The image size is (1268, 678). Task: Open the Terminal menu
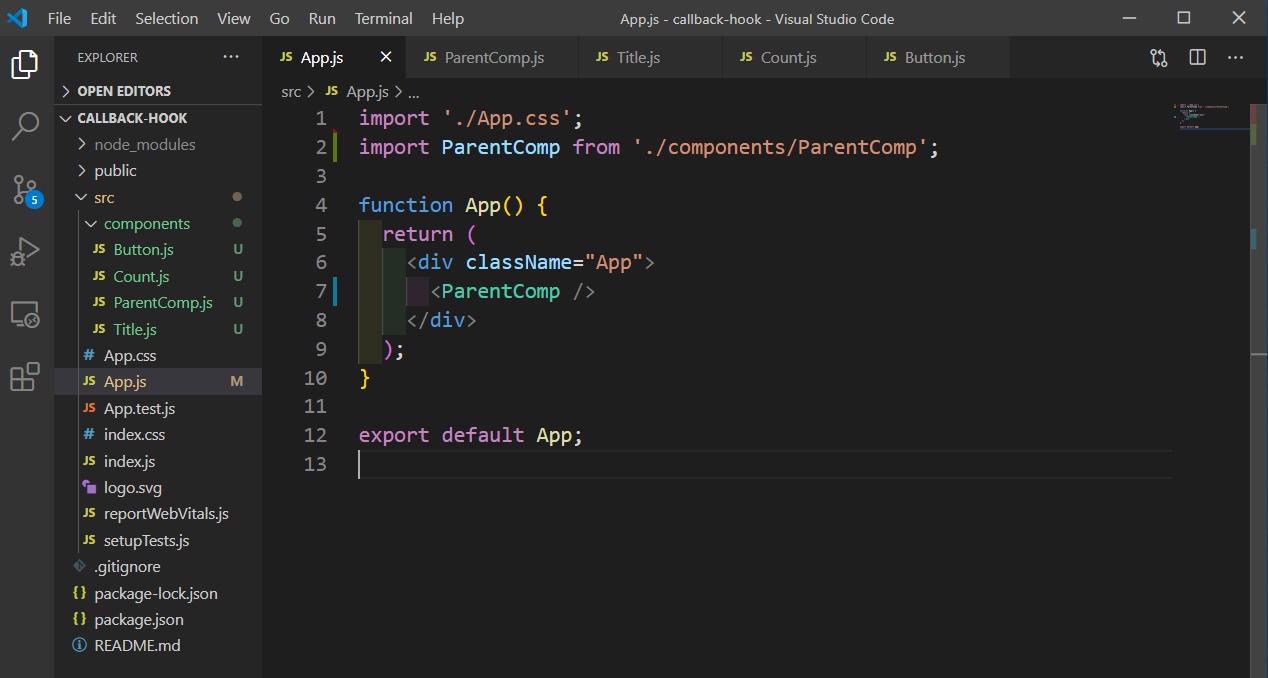(384, 18)
